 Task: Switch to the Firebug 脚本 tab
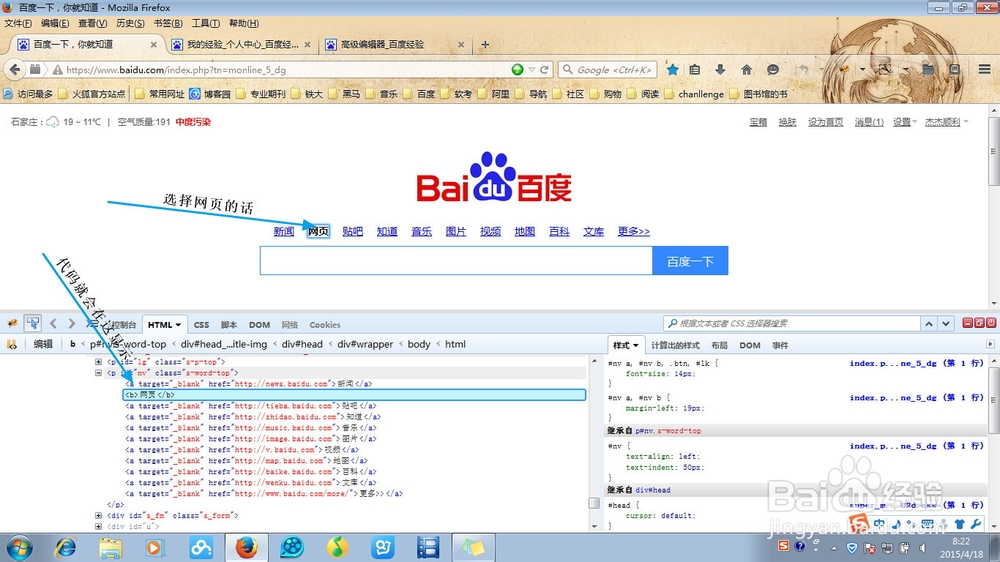229,325
